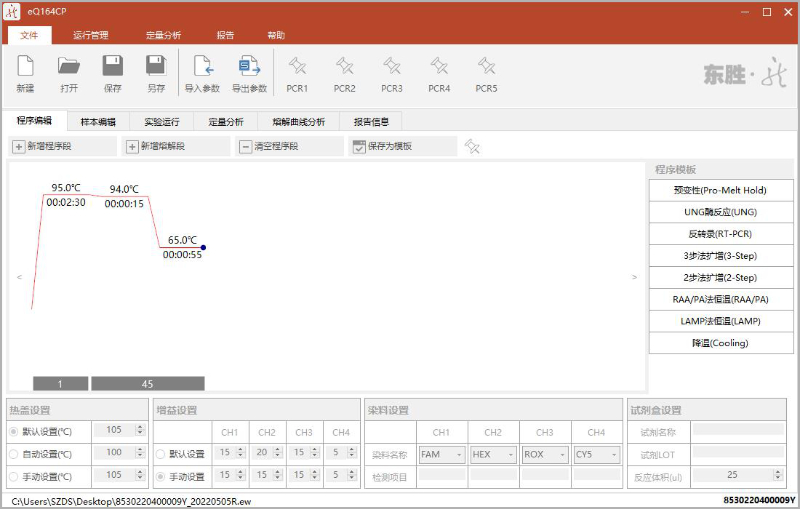Choose the LAMP法恒温(LAMP) template

[x=720, y=321]
